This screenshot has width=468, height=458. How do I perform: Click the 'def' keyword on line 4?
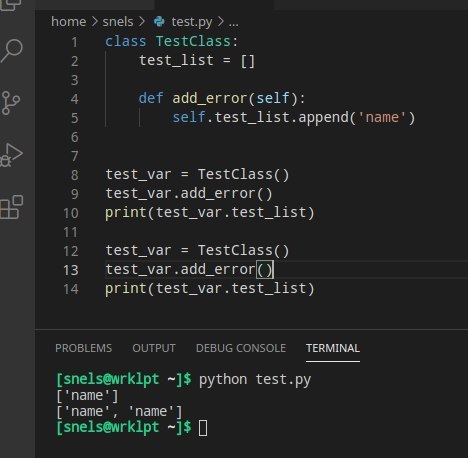click(151, 99)
